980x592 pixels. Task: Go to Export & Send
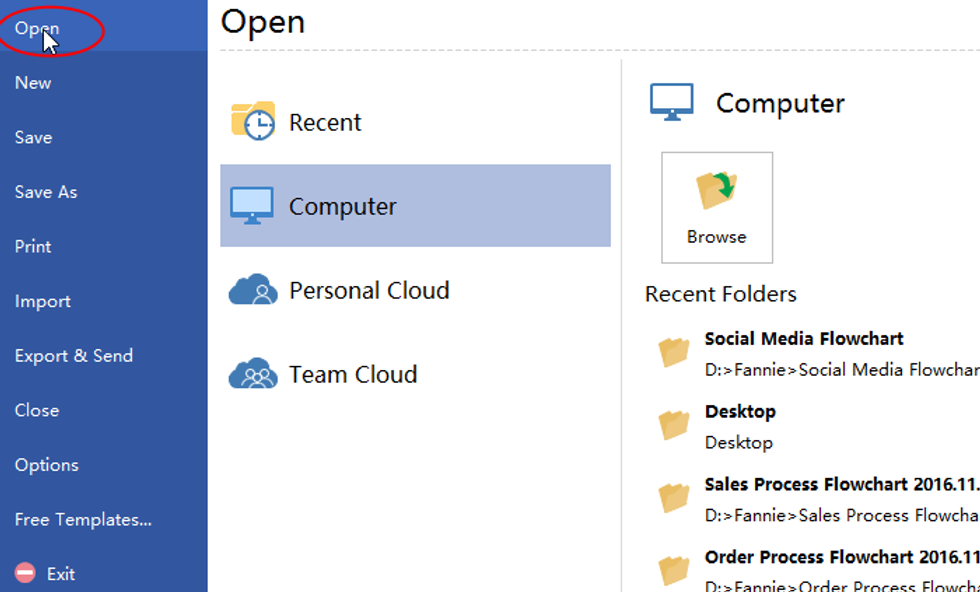pyautogui.click(x=74, y=356)
